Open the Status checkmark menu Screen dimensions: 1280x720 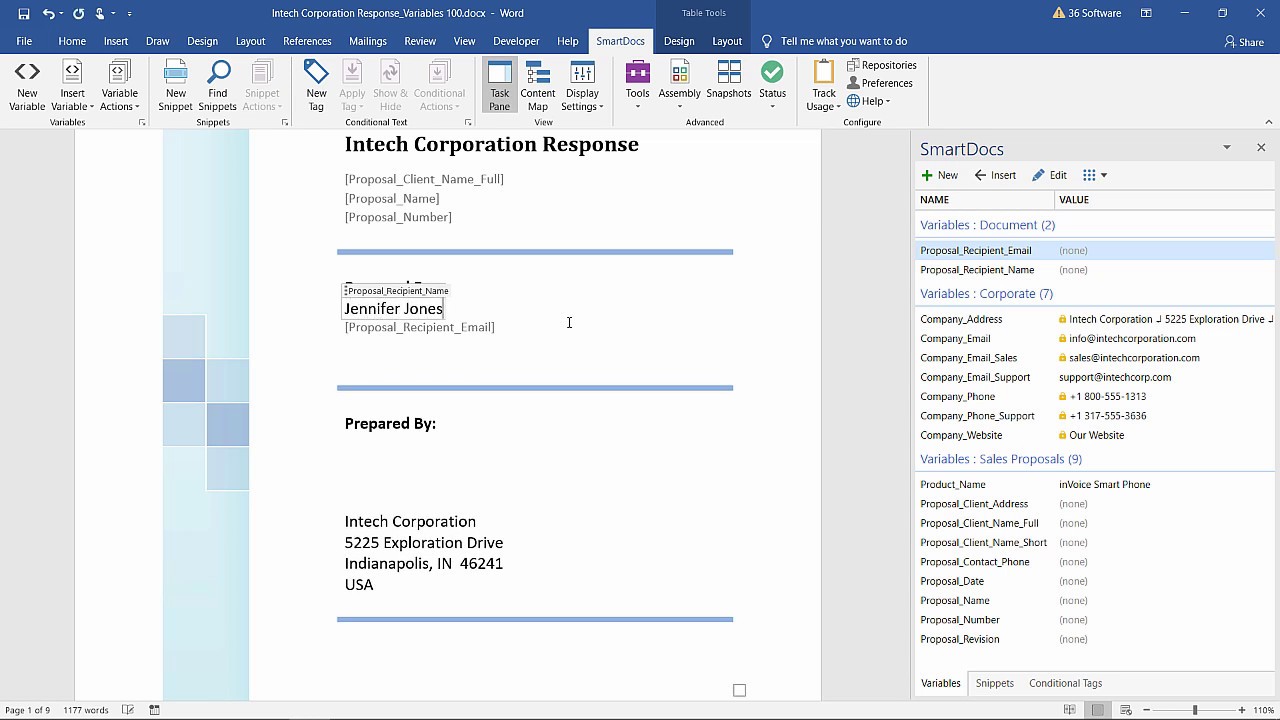tap(772, 86)
